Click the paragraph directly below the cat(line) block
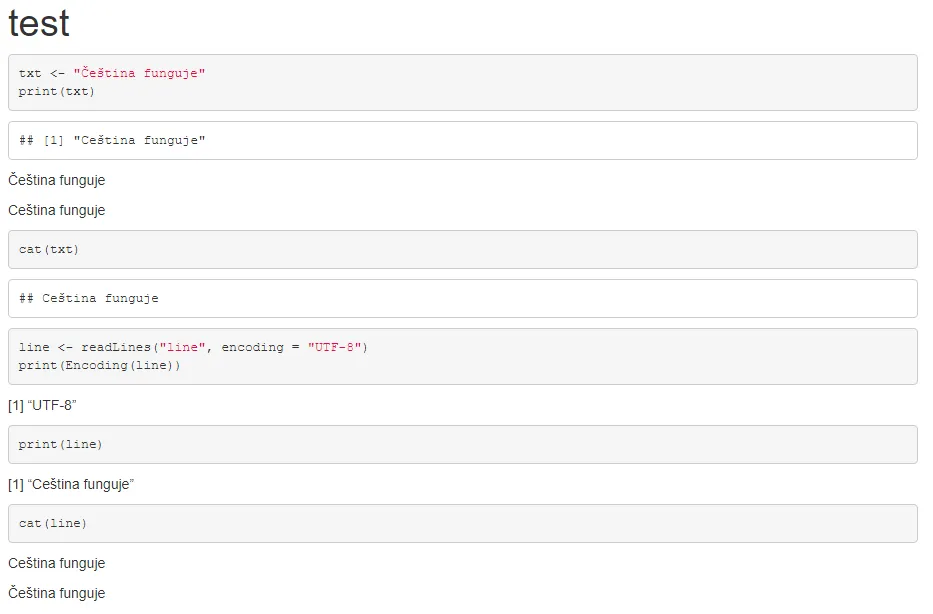Image resolution: width=933 pixels, height=614 pixels. pos(57,564)
